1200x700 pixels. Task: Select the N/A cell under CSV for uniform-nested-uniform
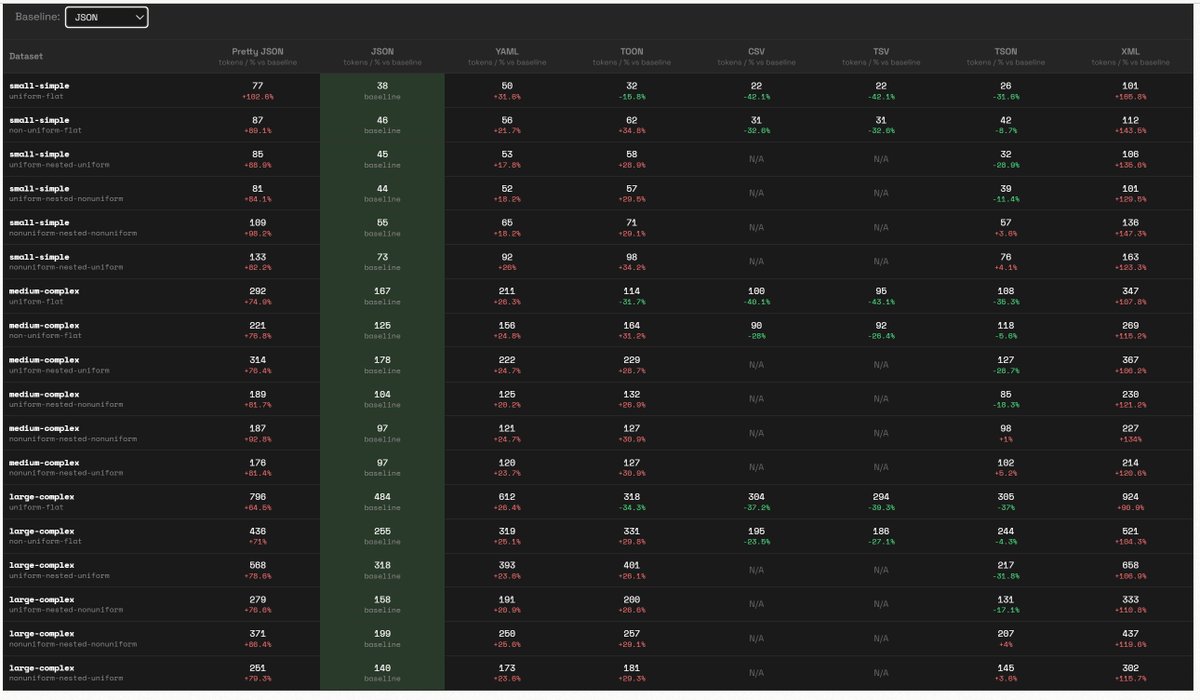point(756,159)
